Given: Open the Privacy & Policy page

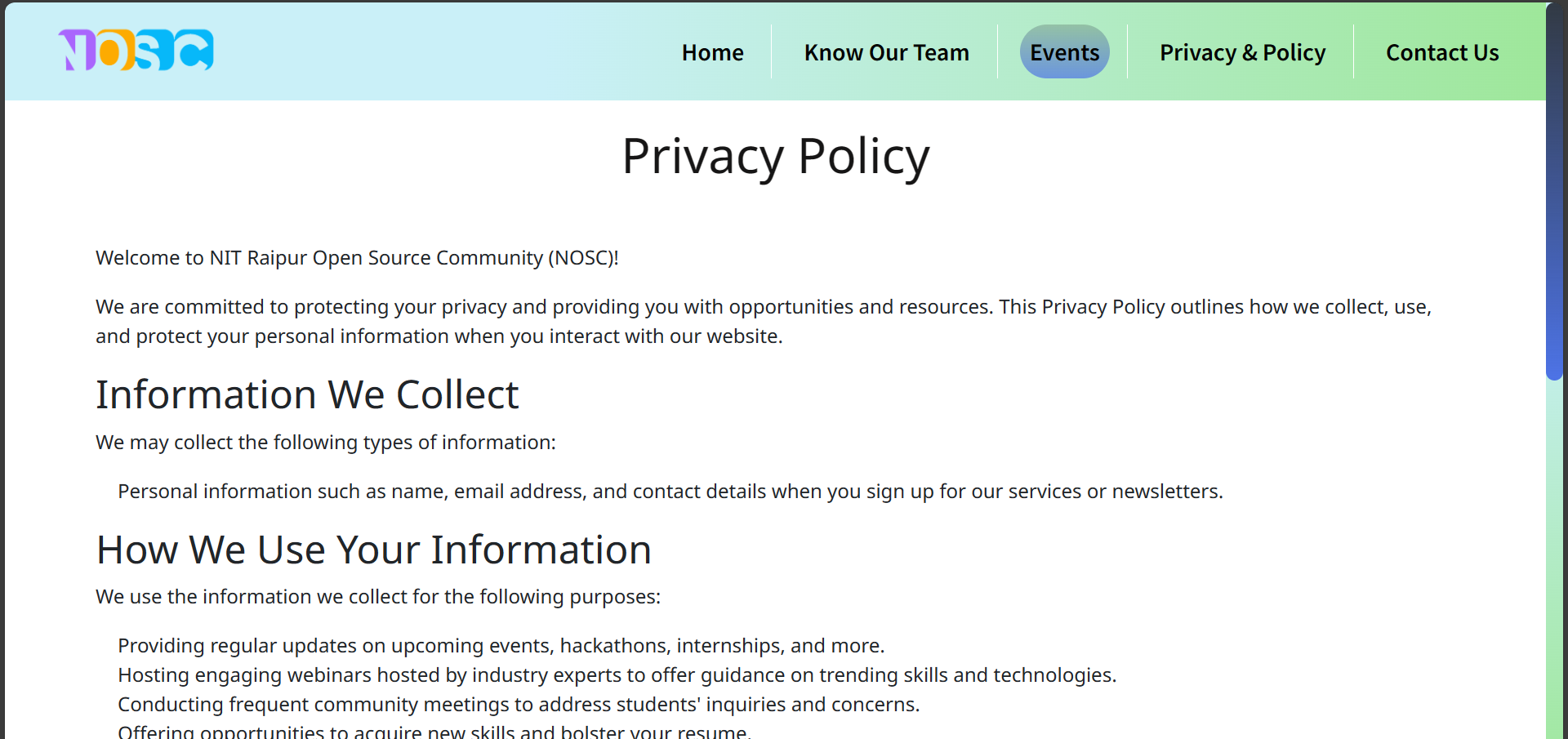Looking at the screenshot, I should [1242, 51].
